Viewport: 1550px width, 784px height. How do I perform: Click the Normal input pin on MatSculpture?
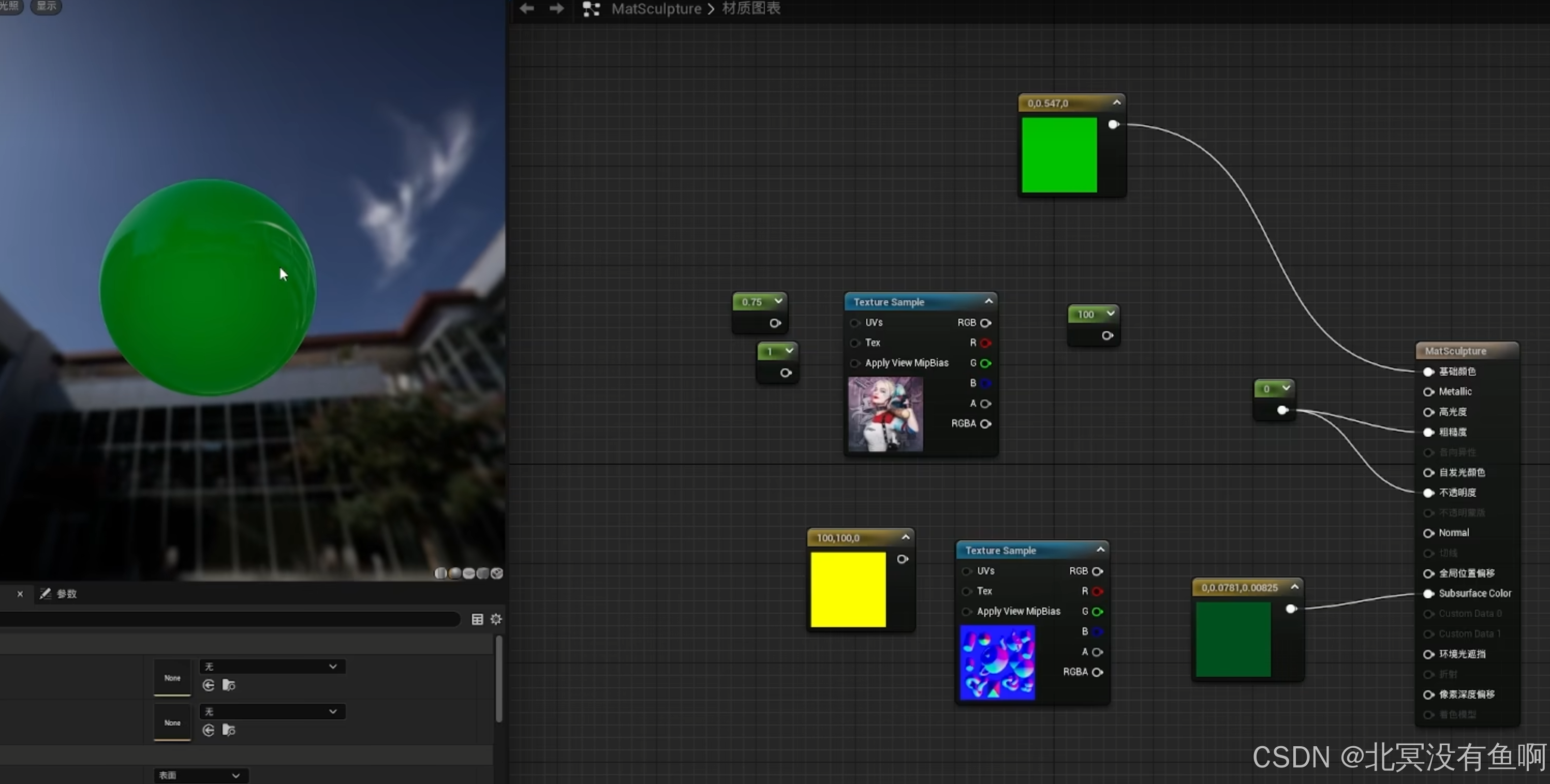(1428, 533)
